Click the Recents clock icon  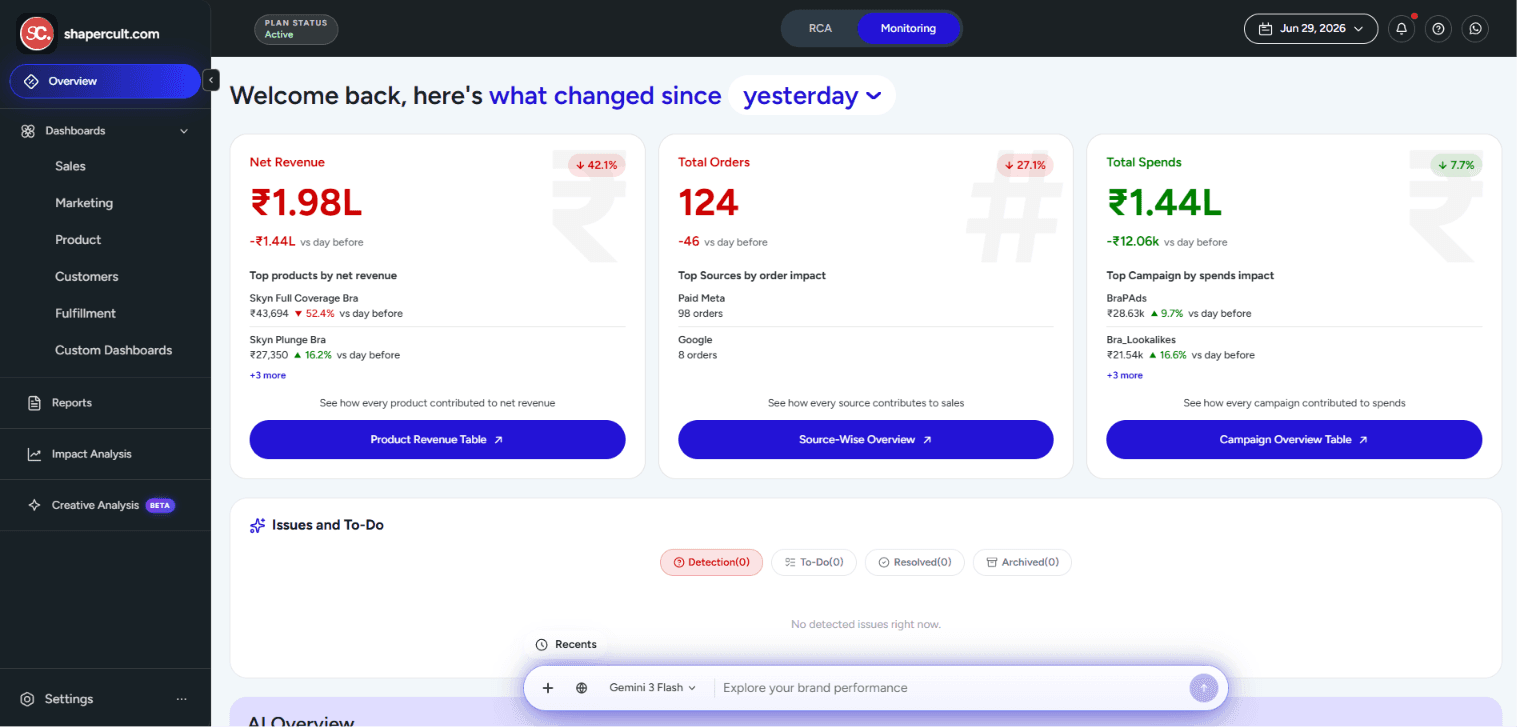[x=541, y=645]
